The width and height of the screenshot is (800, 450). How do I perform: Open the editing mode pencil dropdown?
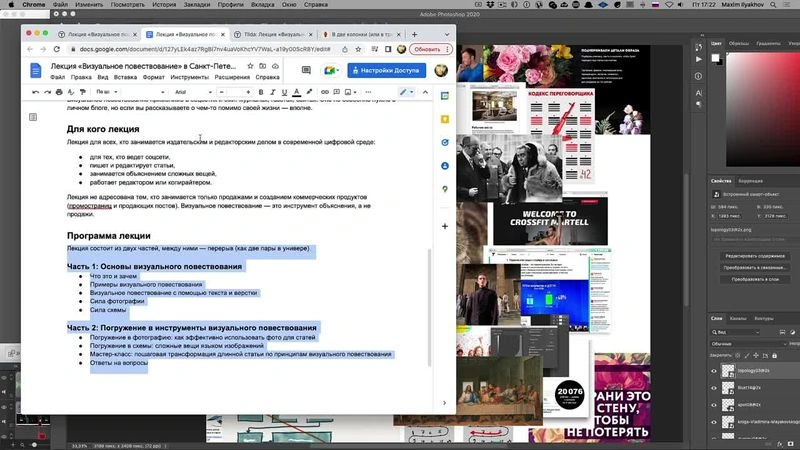407,92
